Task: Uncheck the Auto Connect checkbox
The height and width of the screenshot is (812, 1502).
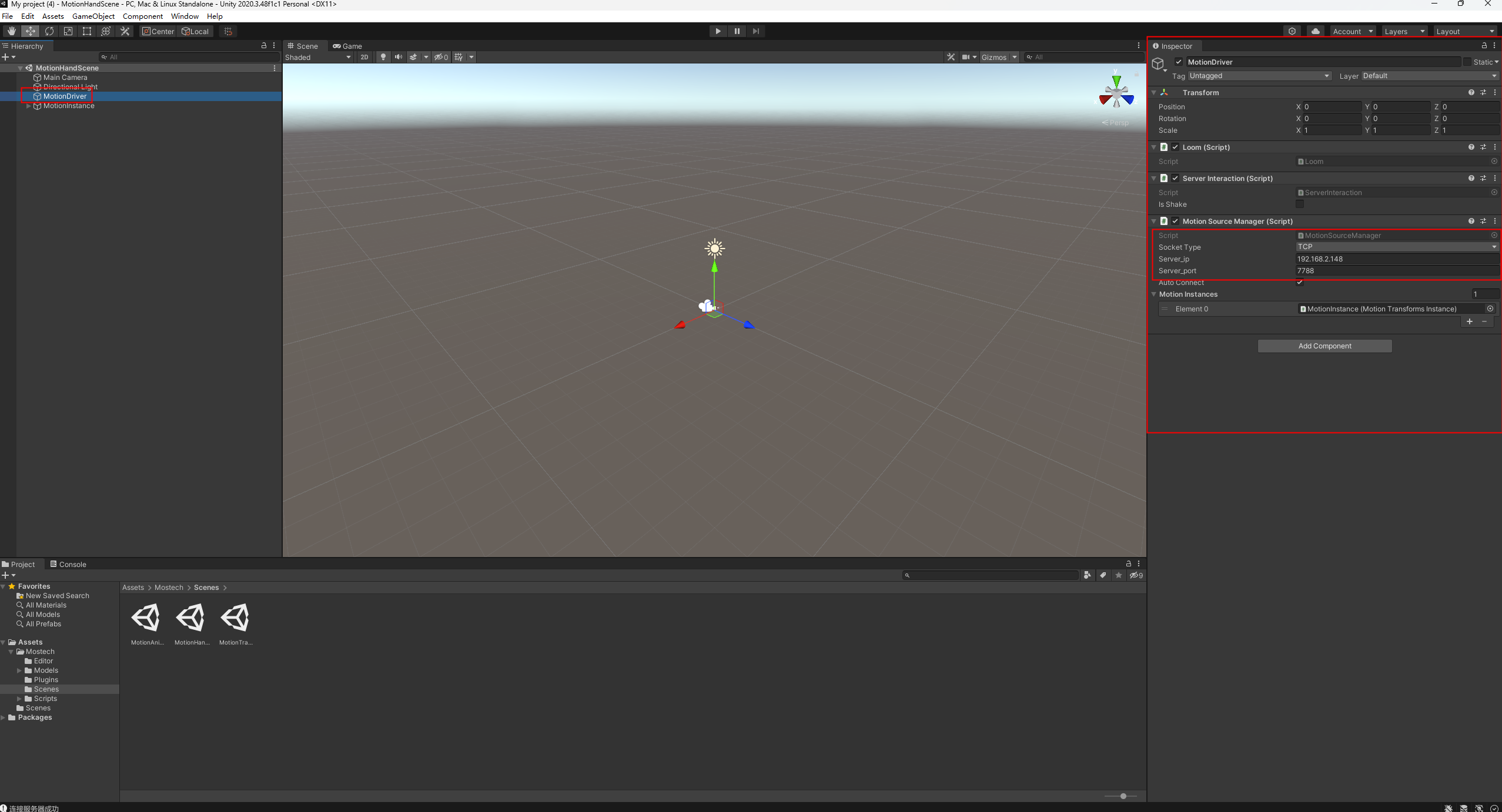Action: click(x=1300, y=283)
